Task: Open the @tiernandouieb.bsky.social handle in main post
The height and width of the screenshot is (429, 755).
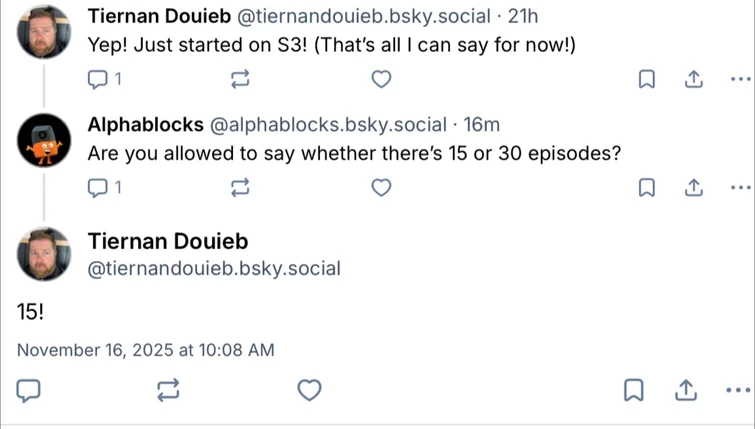Action: (214, 268)
